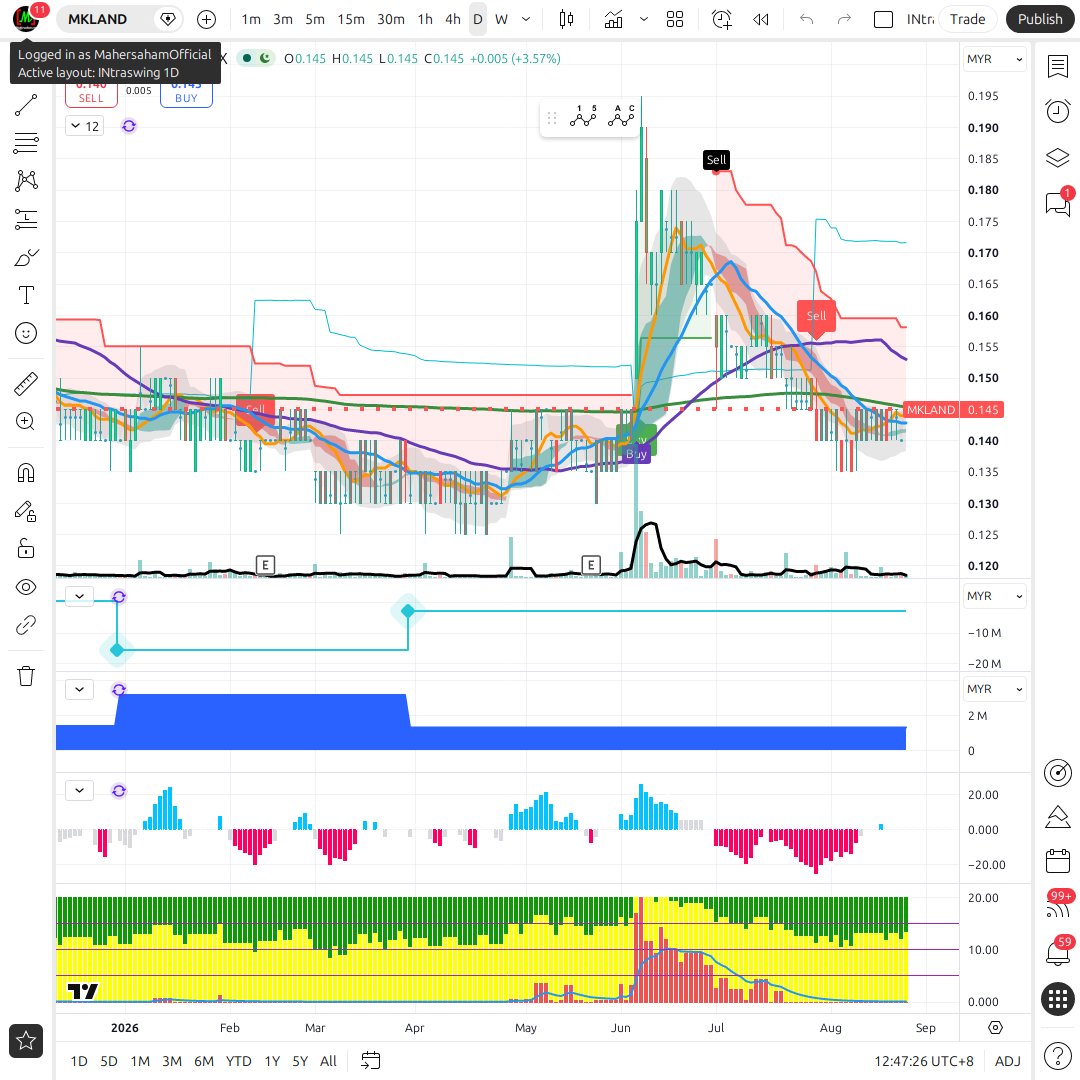1080x1080 pixels.
Task: Set the chart range to YTD
Action: tap(238, 1061)
